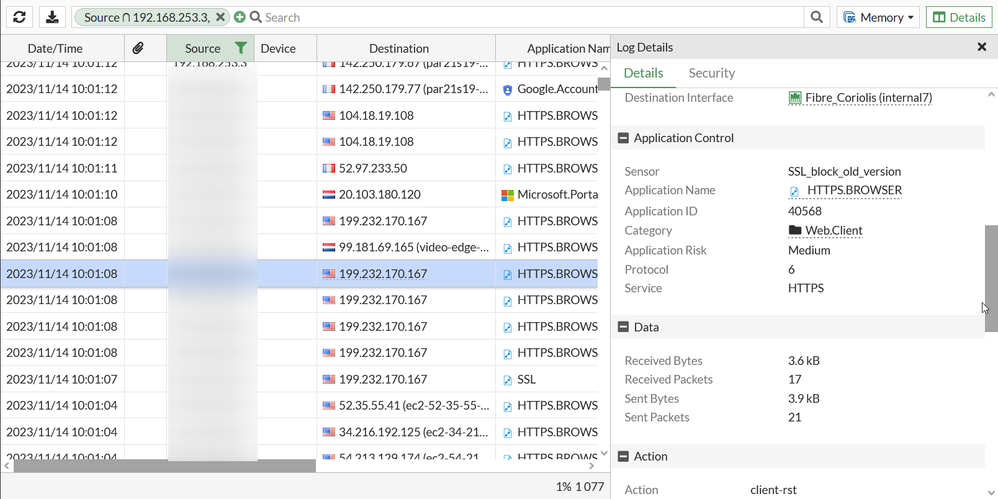Click the refresh logs icon
Screen dimensions: 998x499
pos(19,17)
